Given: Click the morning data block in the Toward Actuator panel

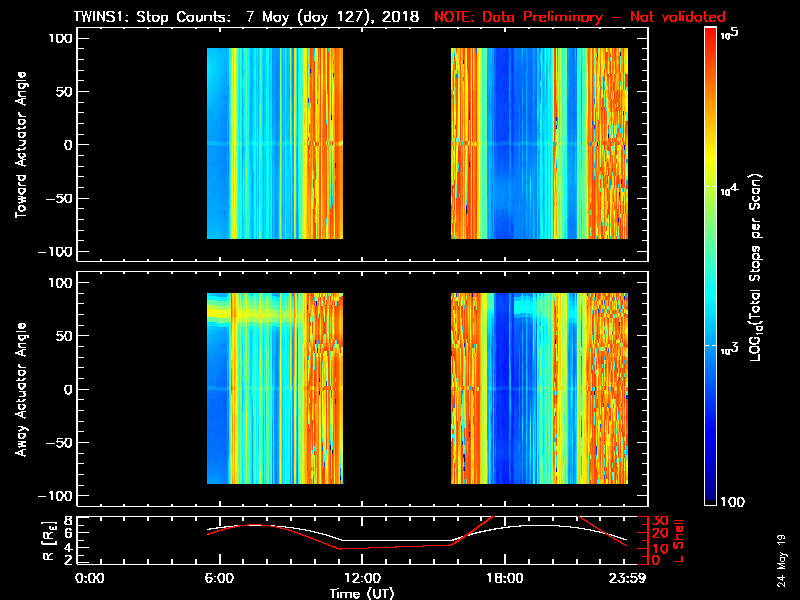Looking at the screenshot, I should pos(275,143).
